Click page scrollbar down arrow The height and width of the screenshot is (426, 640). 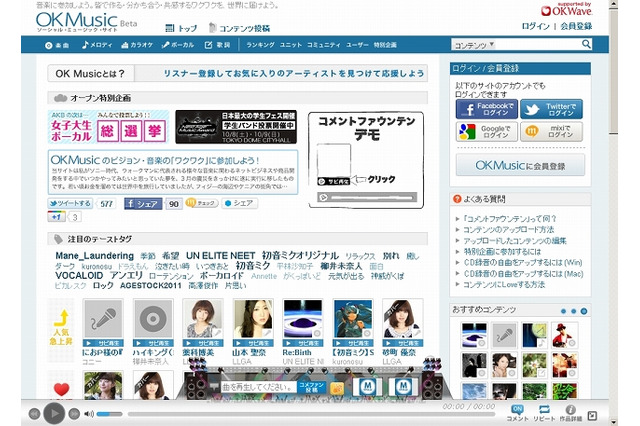point(613,422)
